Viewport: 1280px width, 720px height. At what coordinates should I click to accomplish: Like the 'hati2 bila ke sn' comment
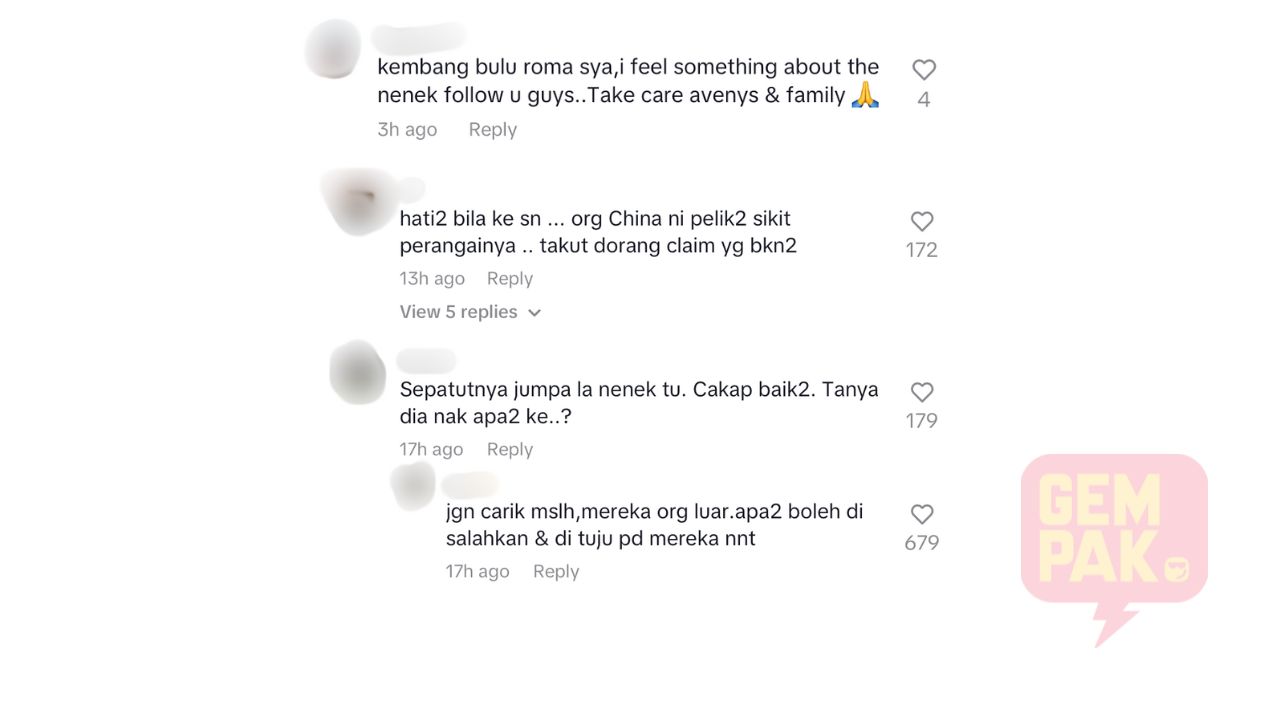click(922, 222)
